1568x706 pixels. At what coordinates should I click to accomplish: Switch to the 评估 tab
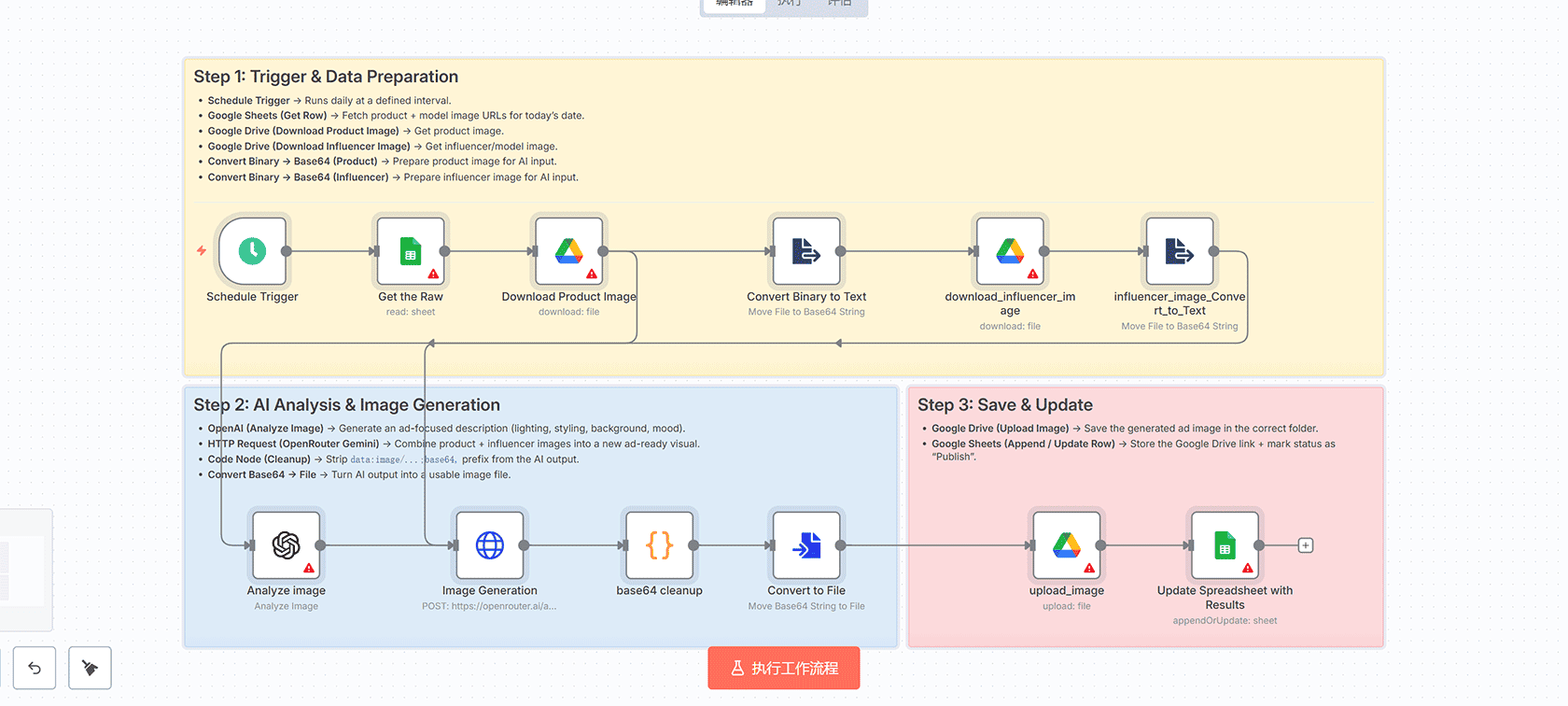839,4
